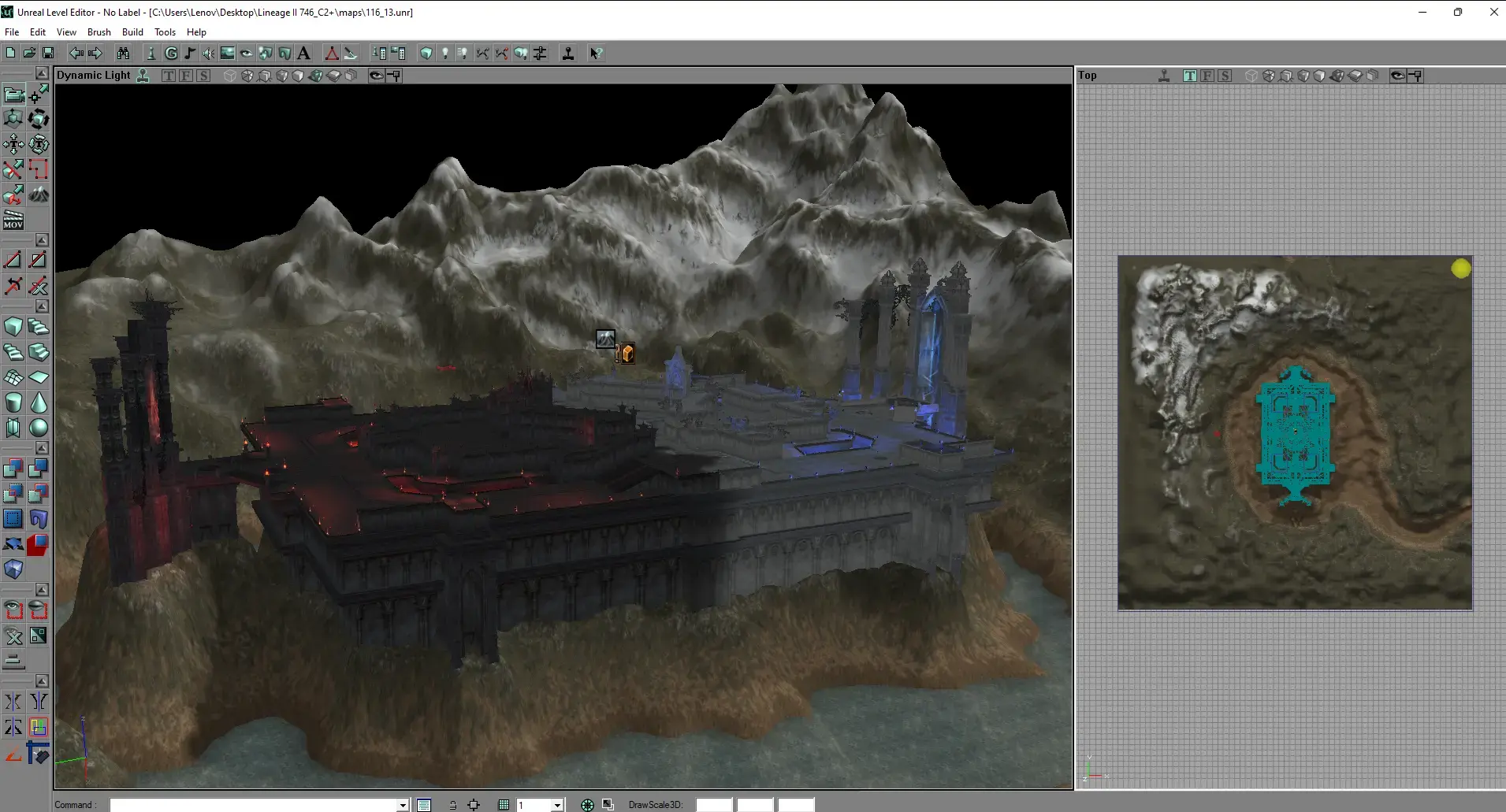Activate the Texture Rotate tool
Image resolution: width=1506 pixels, height=812 pixels.
pos(39,145)
